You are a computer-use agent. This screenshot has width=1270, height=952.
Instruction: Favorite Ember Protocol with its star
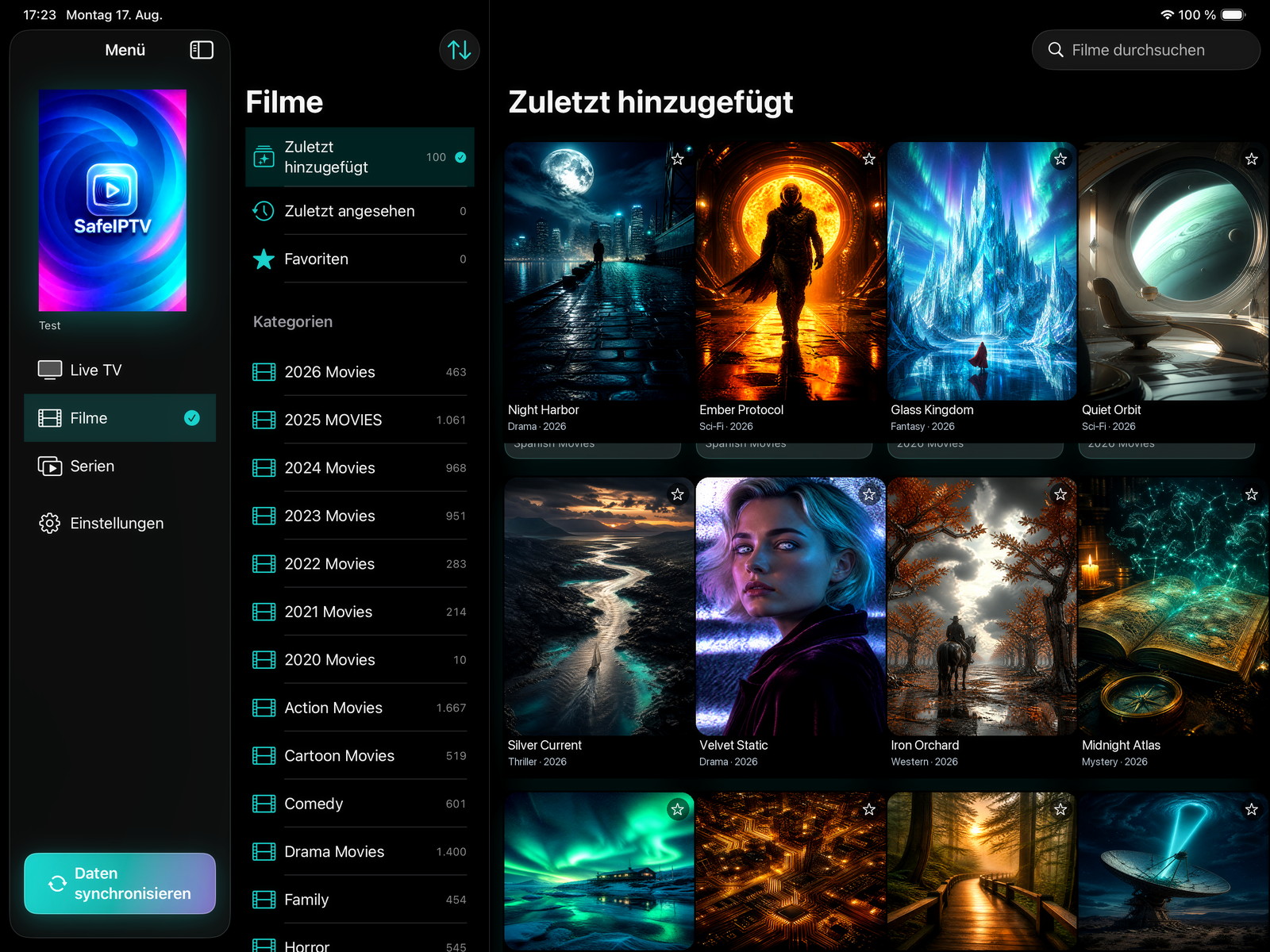pyautogui.click(x=869, y=159)
